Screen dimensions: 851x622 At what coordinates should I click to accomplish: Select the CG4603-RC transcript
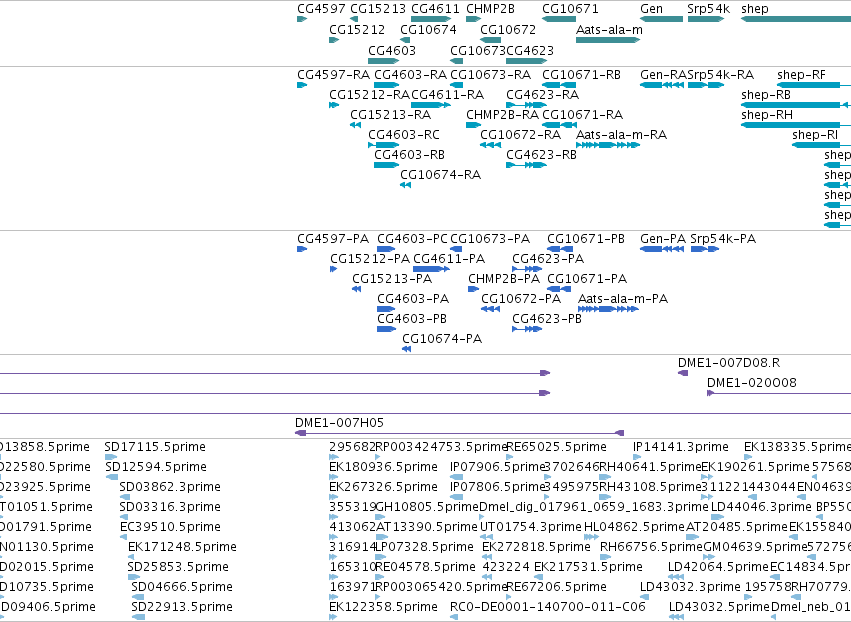click(384, 145)
